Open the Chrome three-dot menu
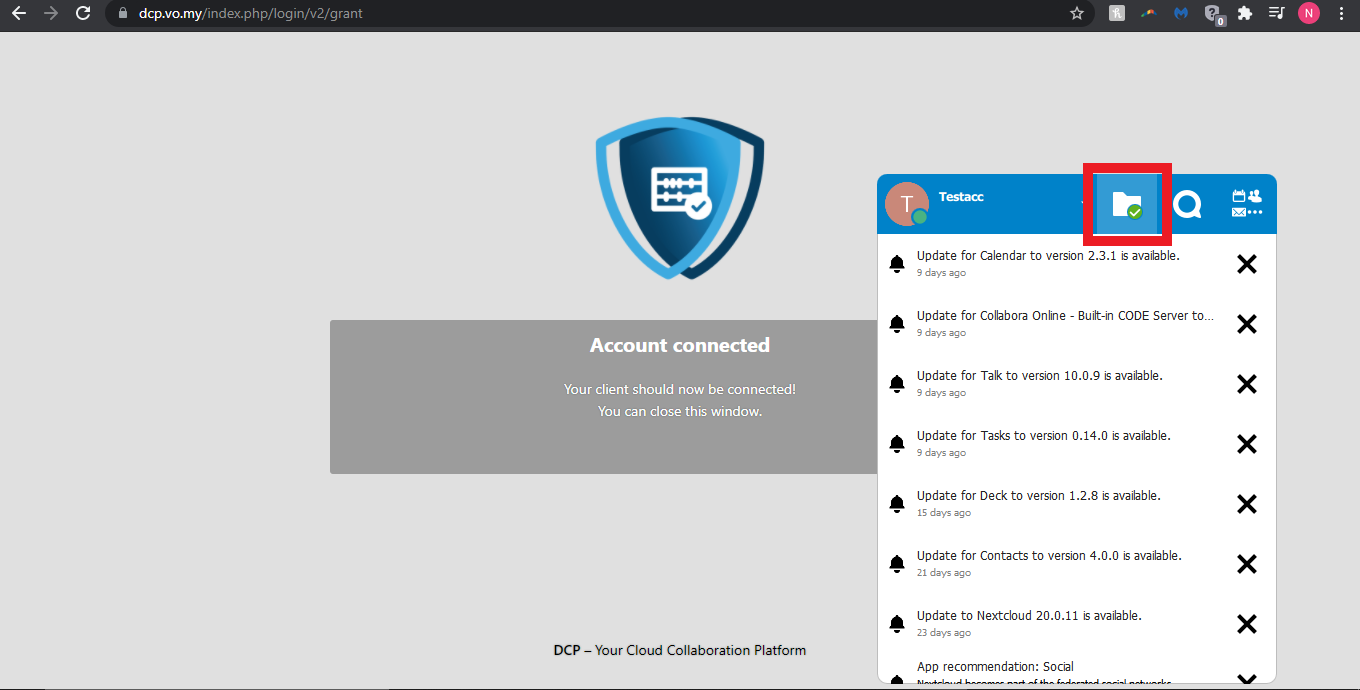 1341,14
